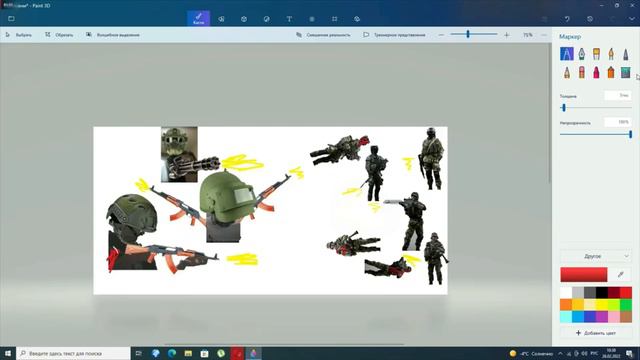The image size is (640, 360).
Task: Open the Windows Start menu
Action: [x=8, y=353]
